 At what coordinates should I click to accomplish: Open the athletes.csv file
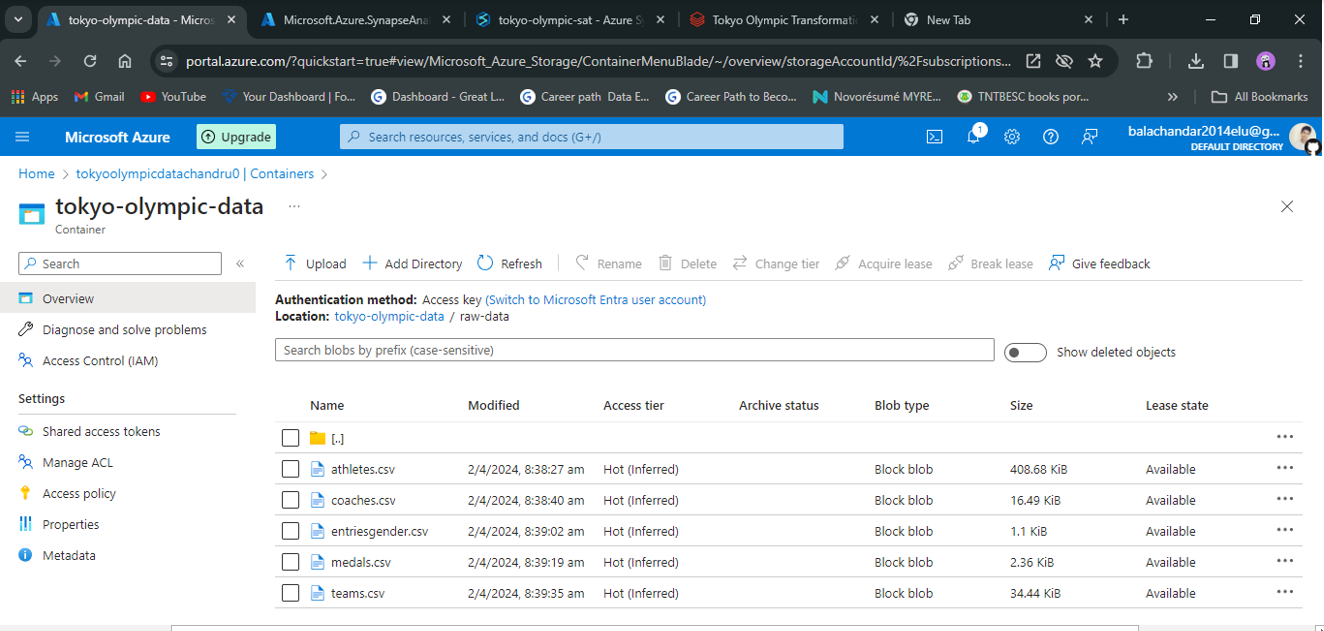362,469
